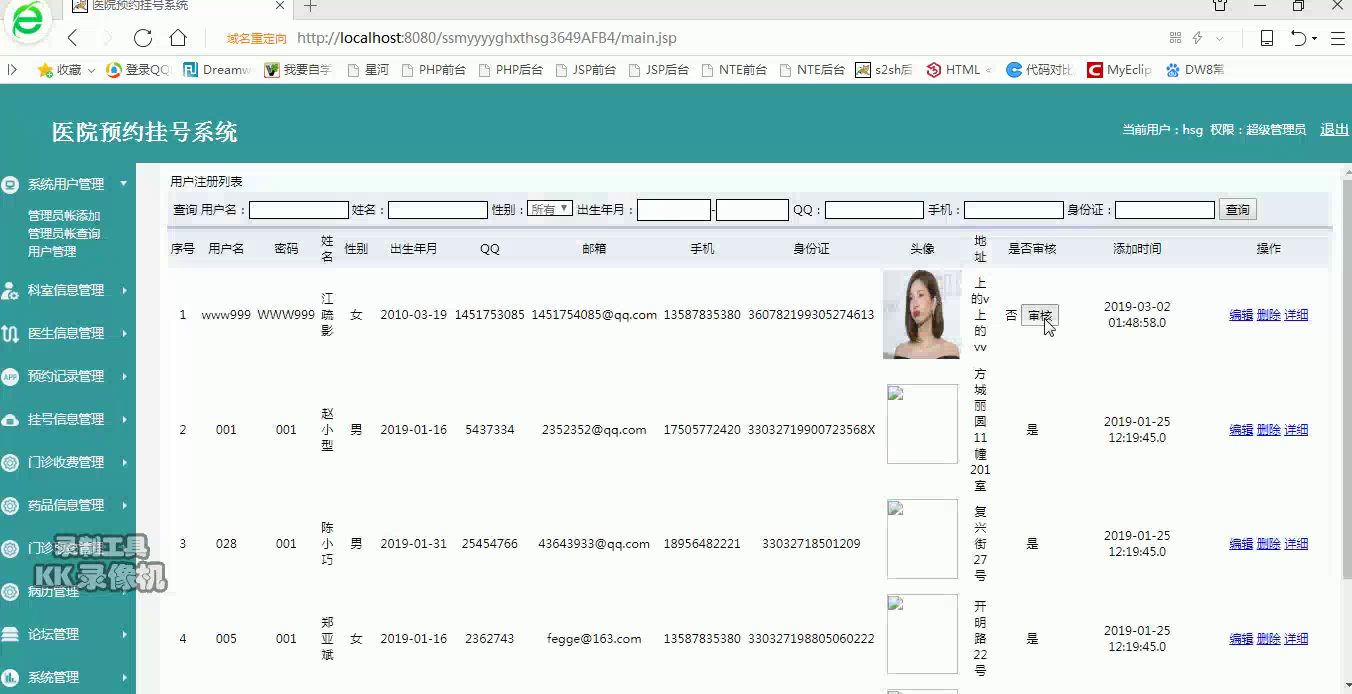Open the HTML bookmark
The width and height of the screenshot is (1352, 694).
(958, 70)
